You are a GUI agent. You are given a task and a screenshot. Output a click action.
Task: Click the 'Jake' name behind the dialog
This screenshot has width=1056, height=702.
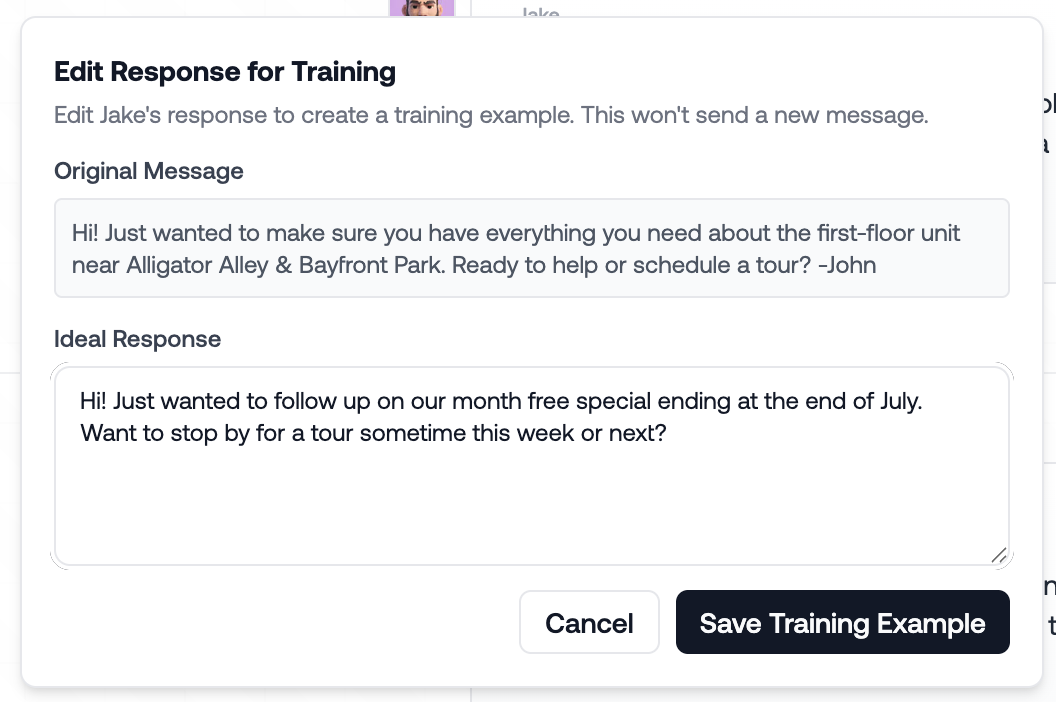tap(540, 11)
